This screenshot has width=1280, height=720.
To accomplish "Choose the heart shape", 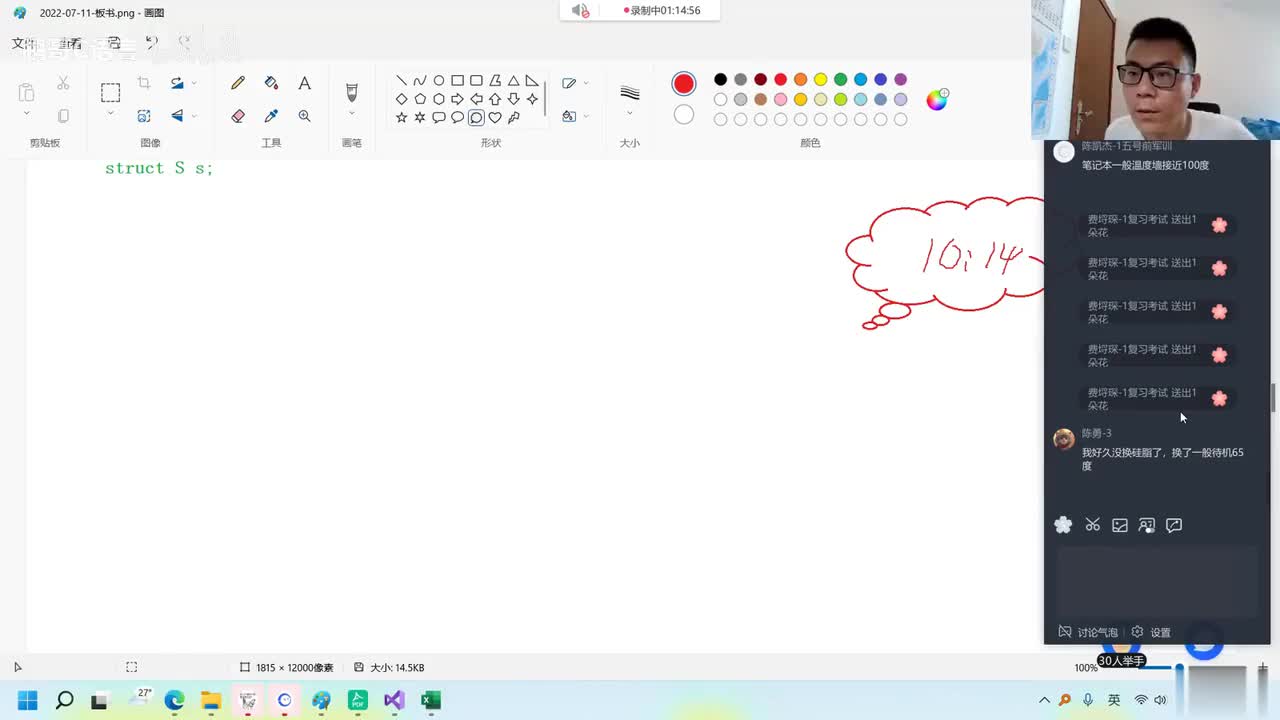I will click(495, 117).
